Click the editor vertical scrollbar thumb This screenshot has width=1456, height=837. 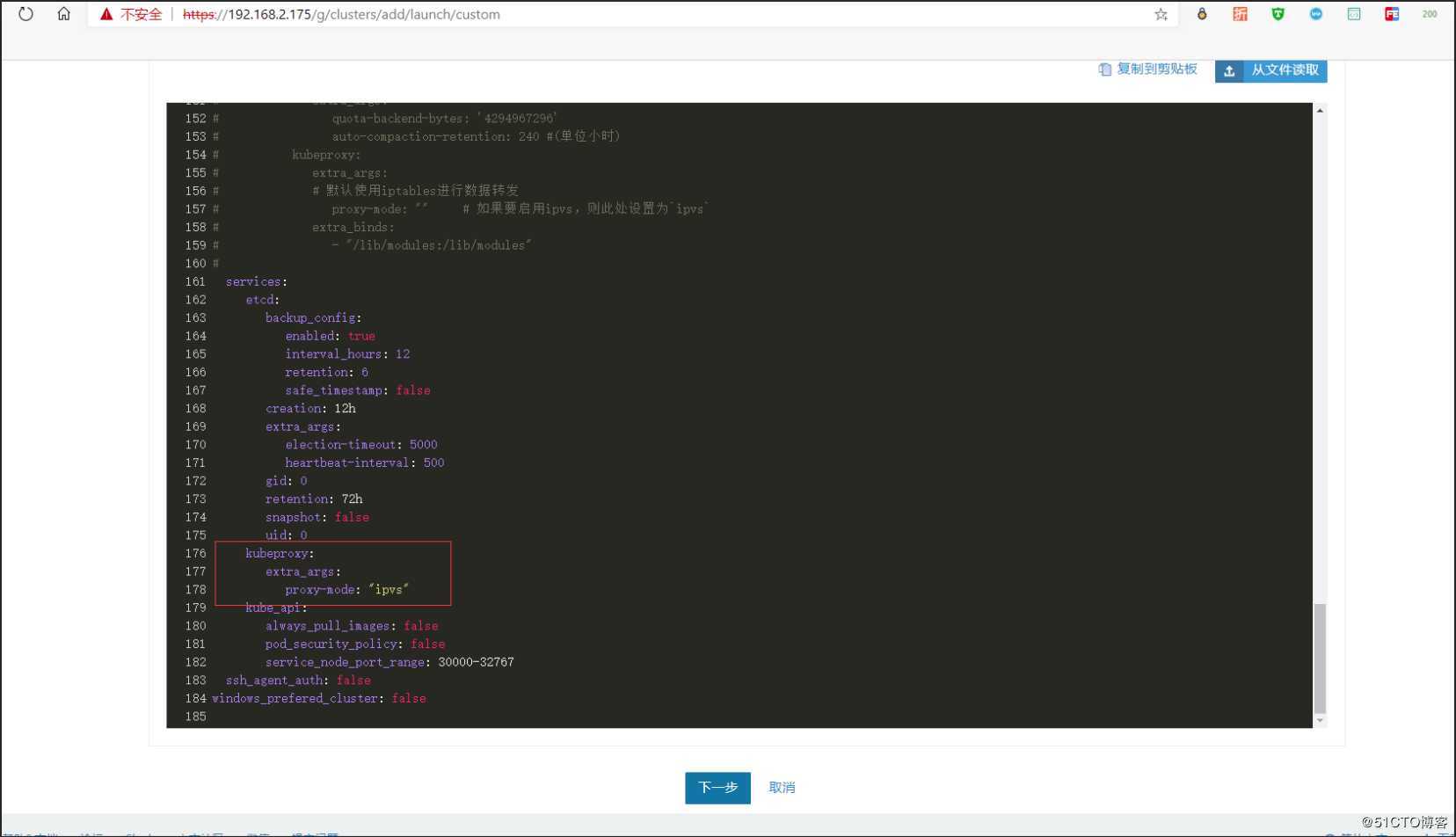[1320, 659]
